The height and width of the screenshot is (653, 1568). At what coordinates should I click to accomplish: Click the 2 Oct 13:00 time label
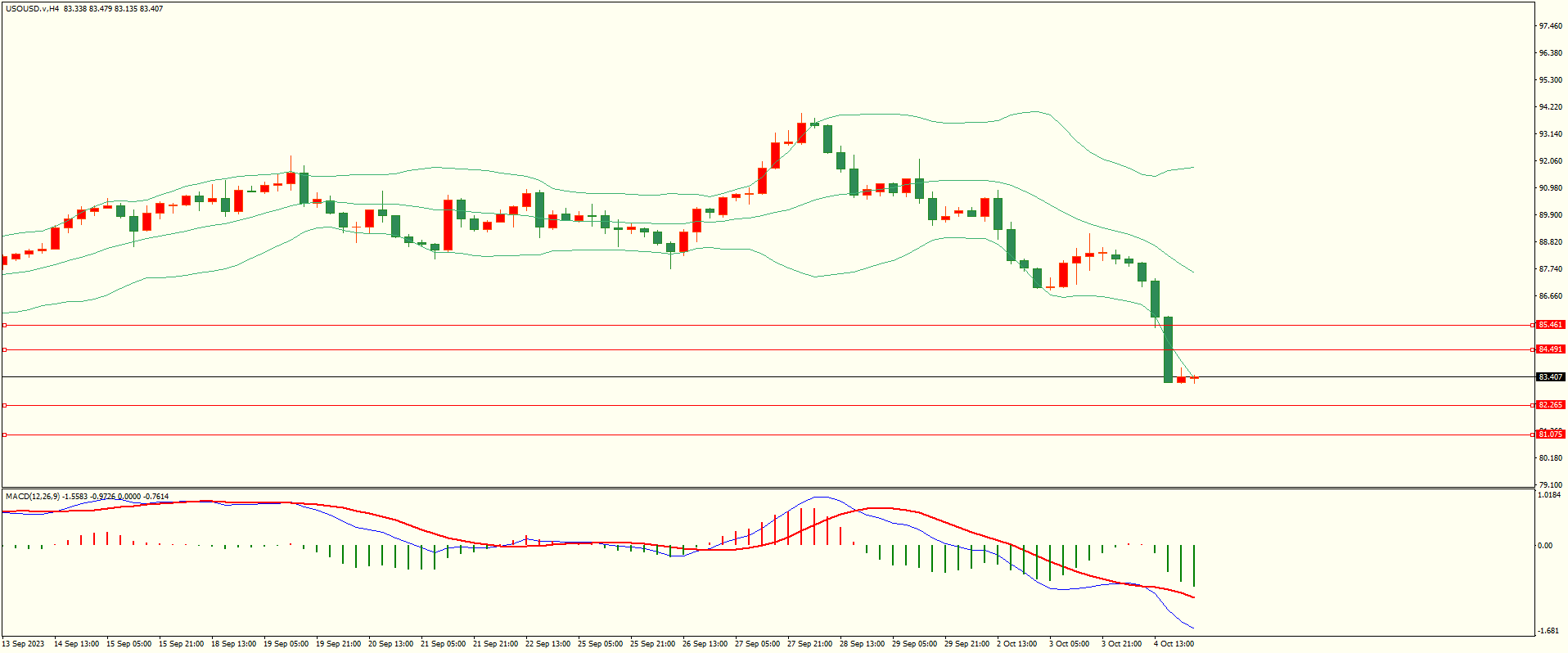pyautogui.click(x=1016, y=644)
